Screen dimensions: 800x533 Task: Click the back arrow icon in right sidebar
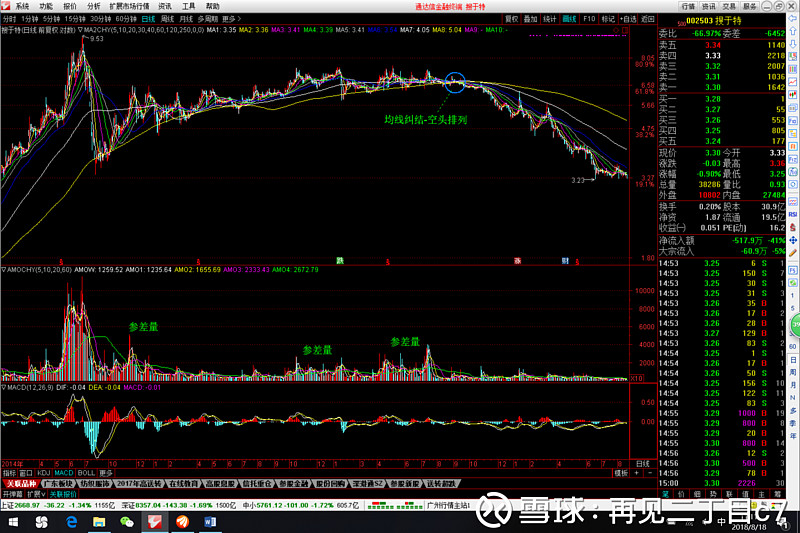click(x=792, y=19)
